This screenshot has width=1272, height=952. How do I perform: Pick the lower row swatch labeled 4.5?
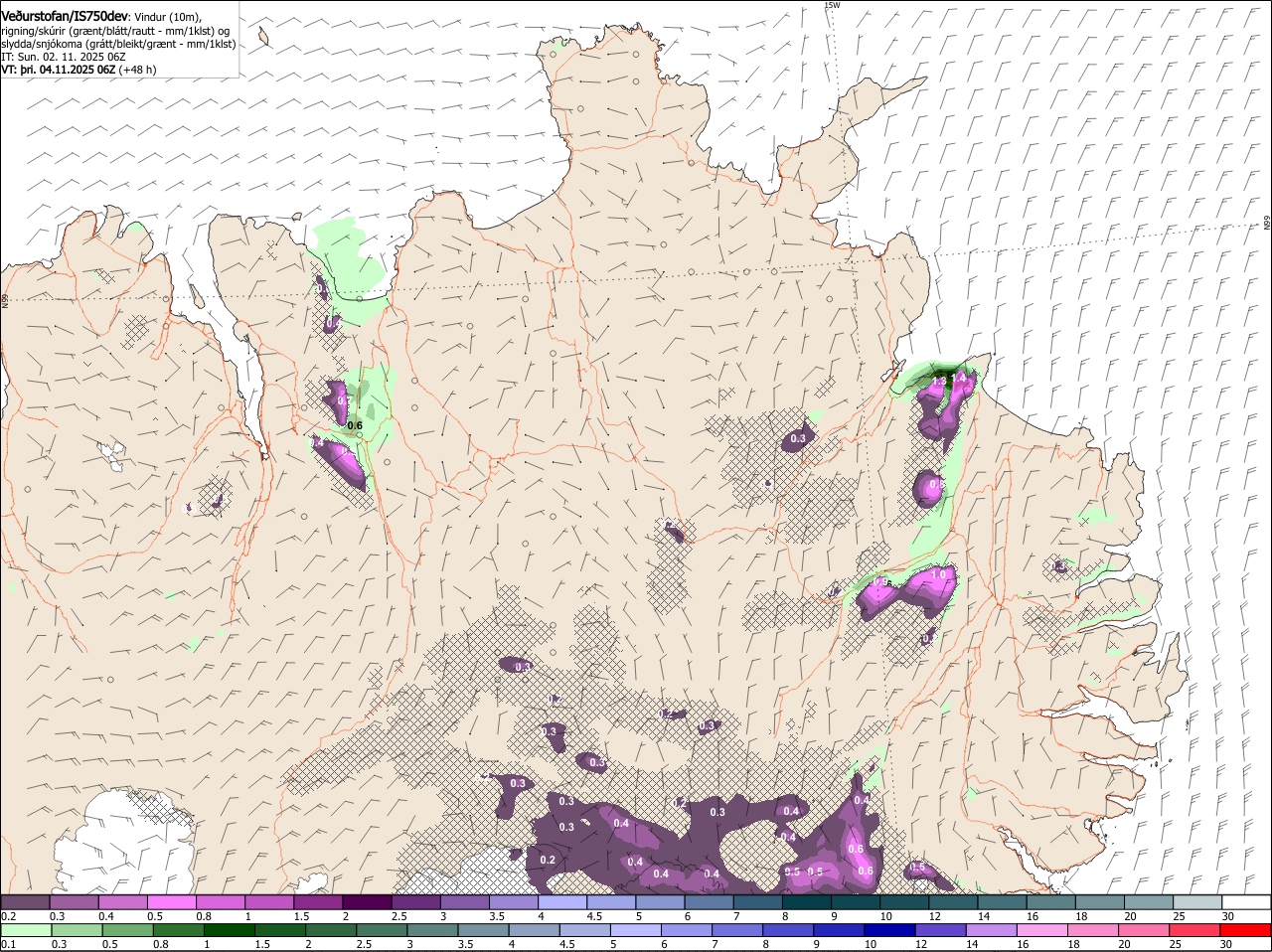[x=584, y=930]
